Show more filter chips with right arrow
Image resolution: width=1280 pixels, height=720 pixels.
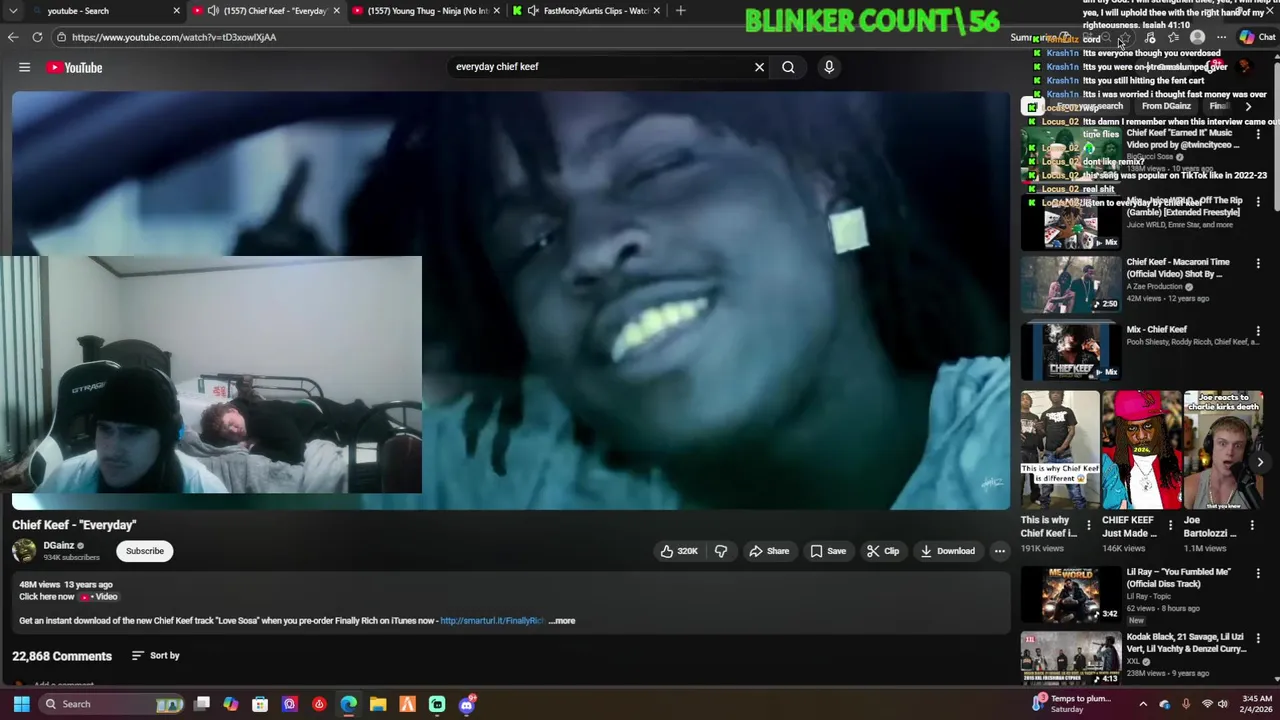click(1247, 106)
